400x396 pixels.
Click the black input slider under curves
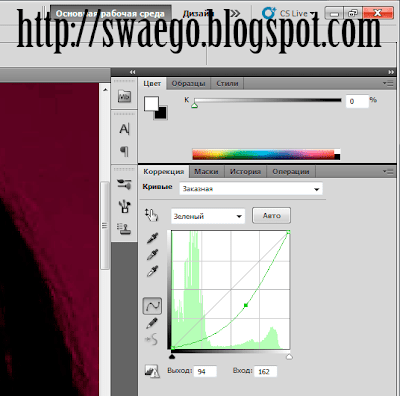[x=172, y=357]
